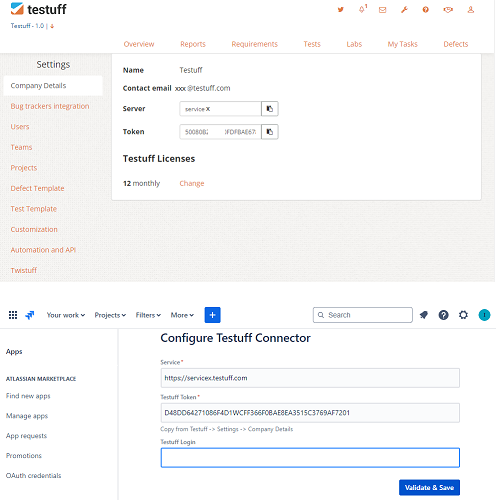Copy the Token with clipboard icon
This screenshot has height=504, width=496.
[x=270, y=132]
